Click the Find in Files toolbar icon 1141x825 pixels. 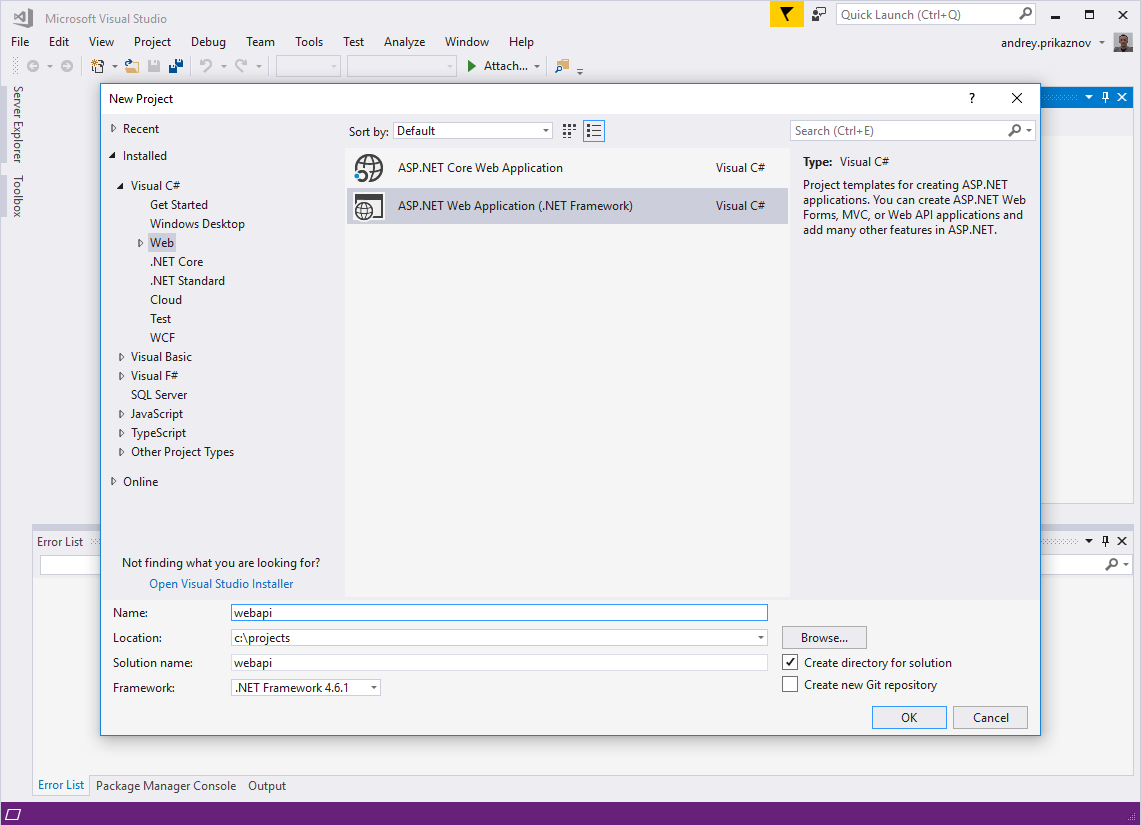point(561,66)
